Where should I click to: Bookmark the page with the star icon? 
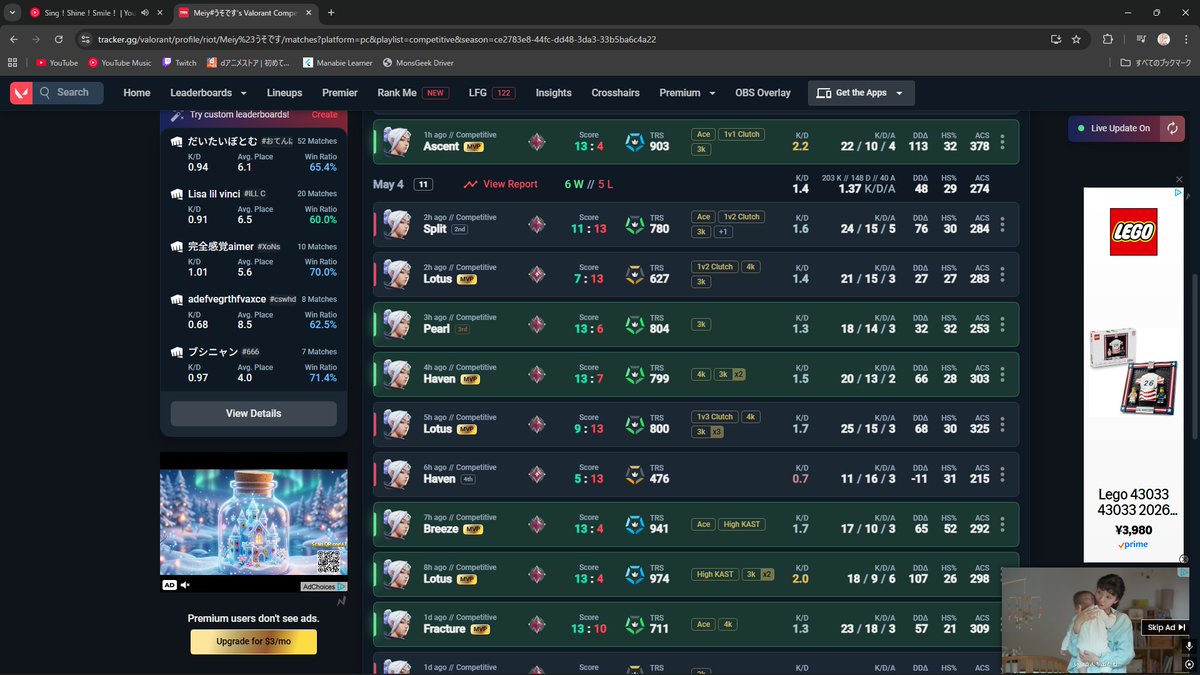click(1076, 39)
